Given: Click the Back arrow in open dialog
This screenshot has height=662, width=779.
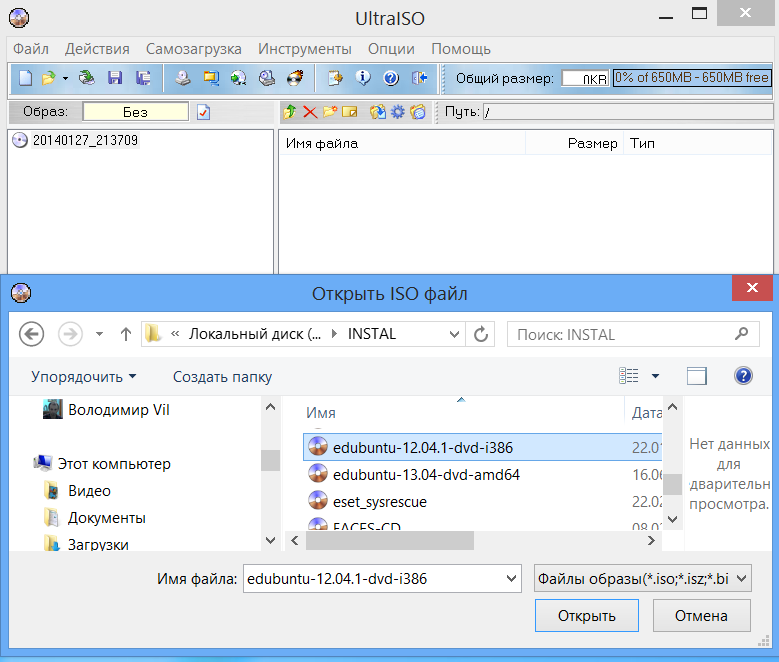Looking at the screenshot, I should [31, 334].
